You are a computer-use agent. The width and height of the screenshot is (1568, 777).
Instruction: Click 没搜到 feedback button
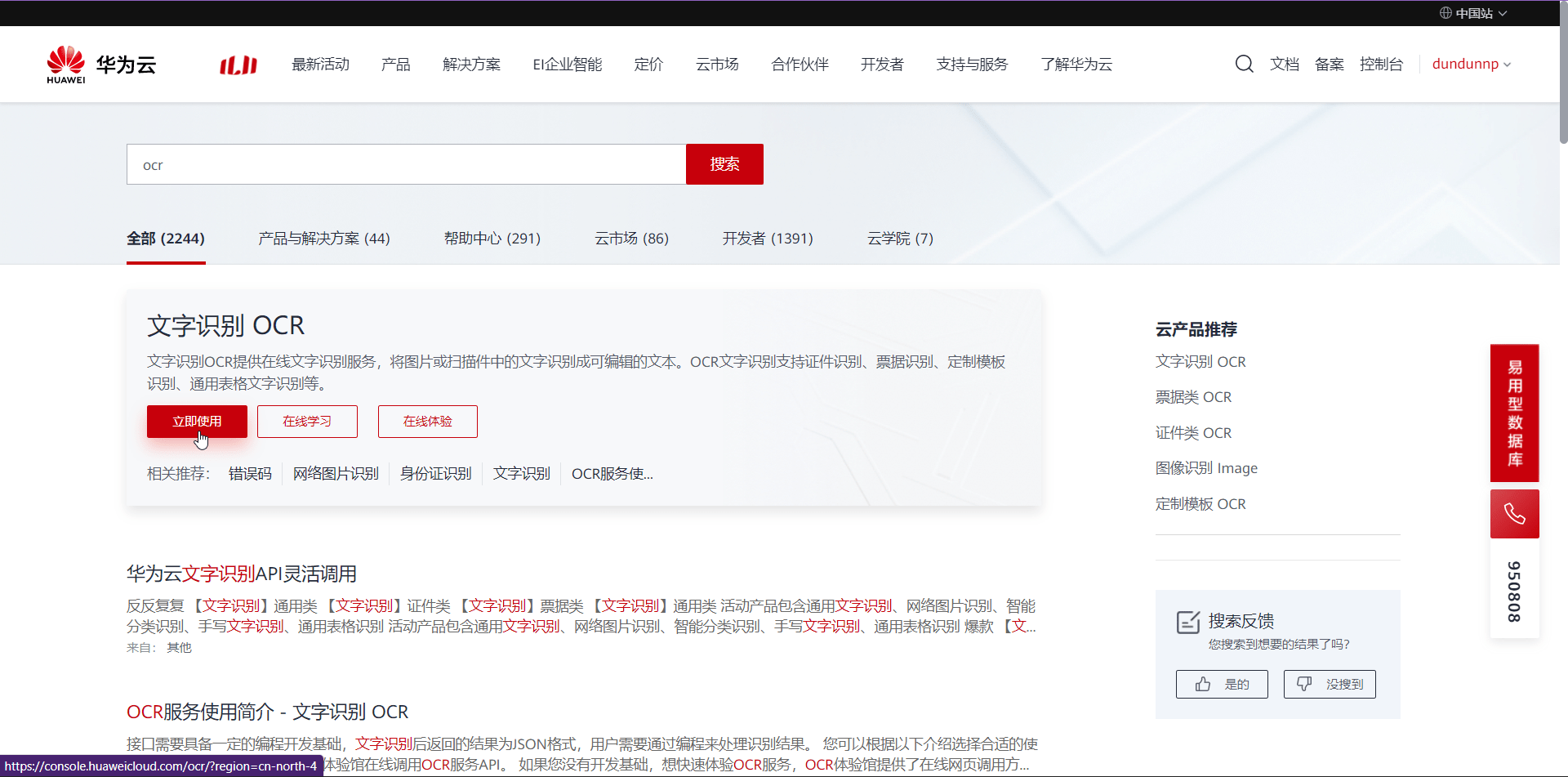tap(1330, 685)
